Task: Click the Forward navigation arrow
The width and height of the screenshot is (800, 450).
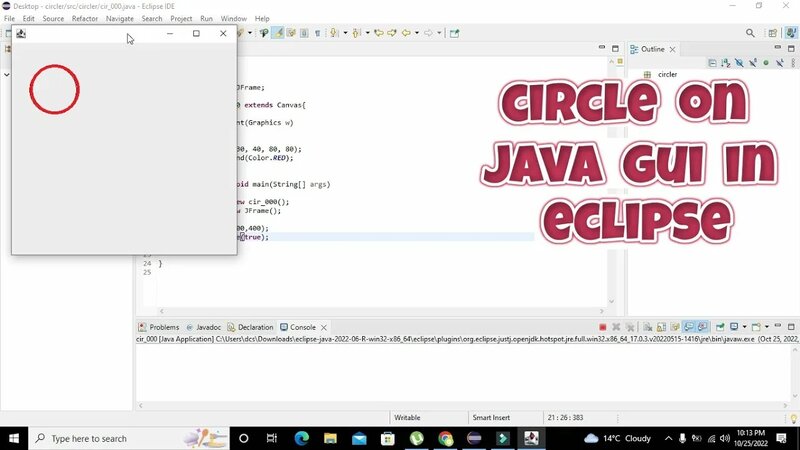Action: coord(429,33)
